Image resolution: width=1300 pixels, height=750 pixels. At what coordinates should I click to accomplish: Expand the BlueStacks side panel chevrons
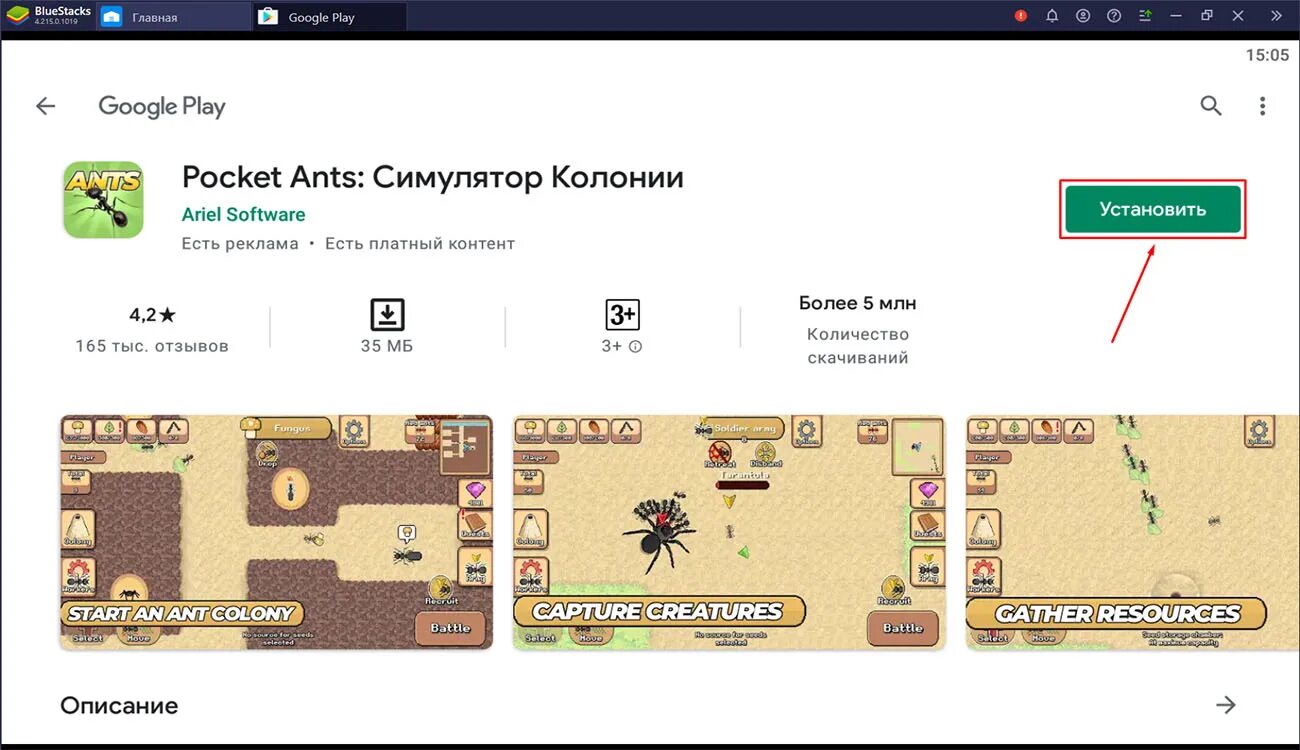[x=1276, y=16]
